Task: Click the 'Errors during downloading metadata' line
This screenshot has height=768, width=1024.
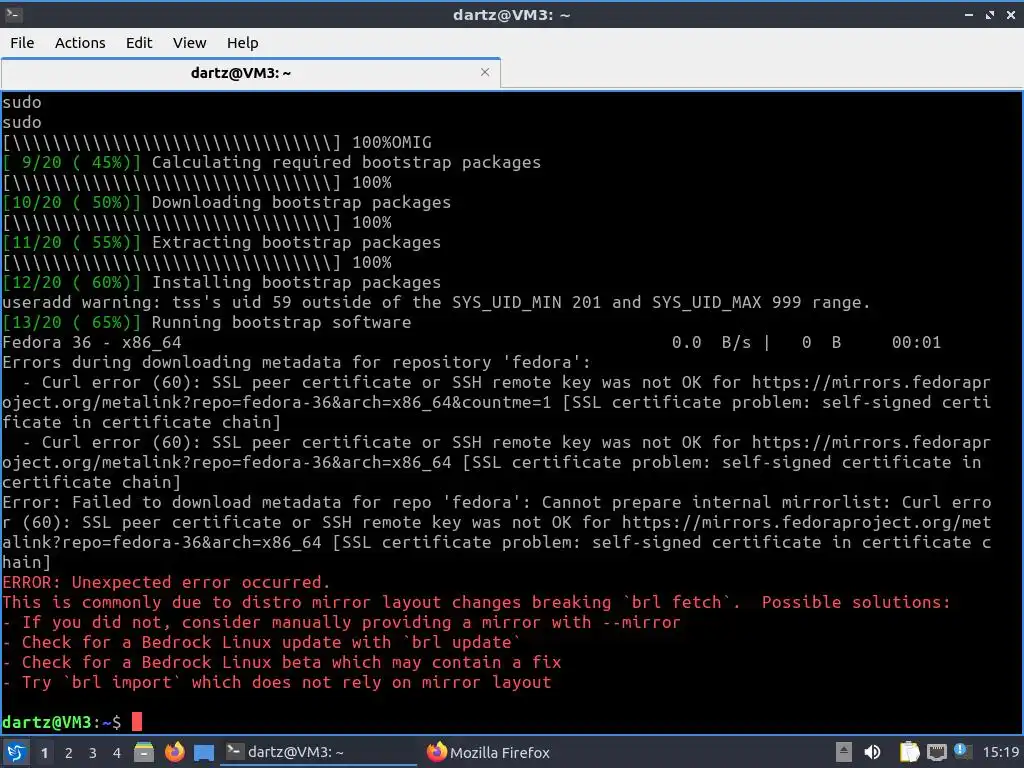Action: pos(296,362)
